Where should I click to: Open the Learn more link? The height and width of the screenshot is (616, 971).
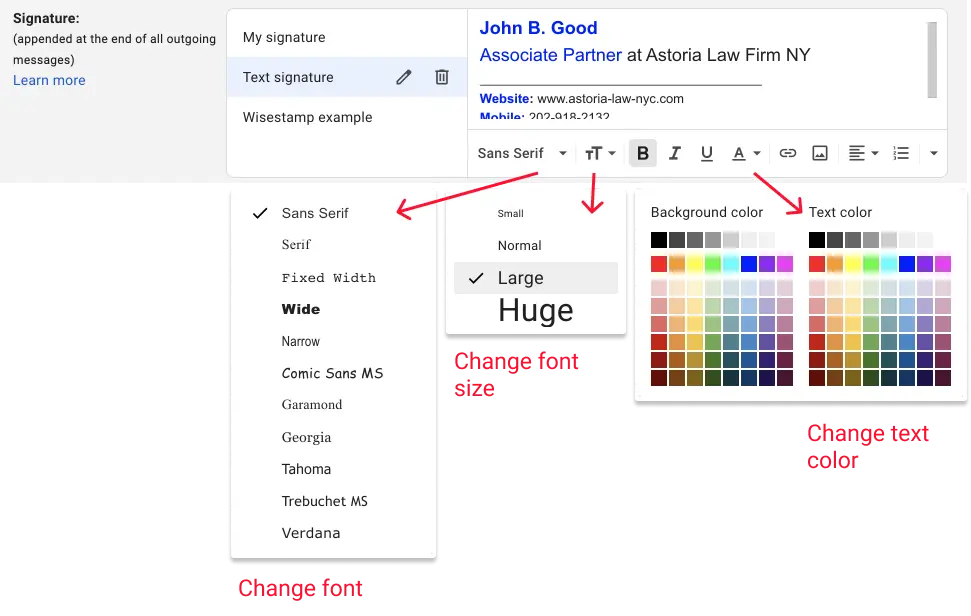pyautogui.click(x=48, y=80)
